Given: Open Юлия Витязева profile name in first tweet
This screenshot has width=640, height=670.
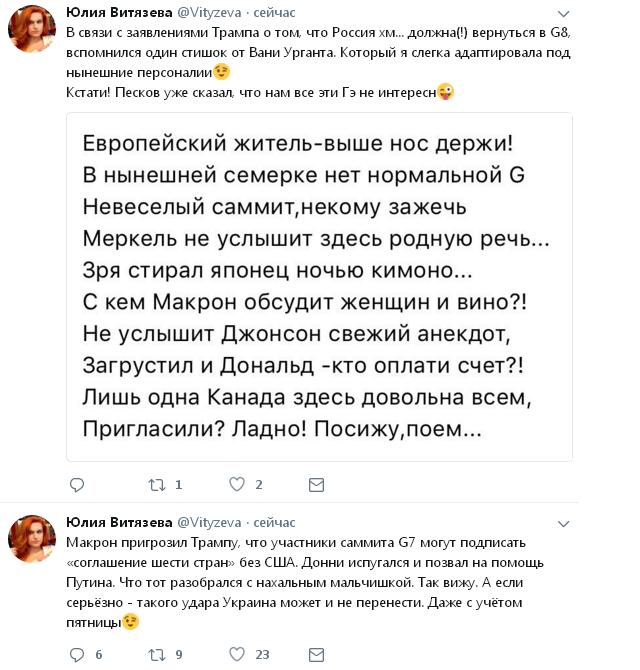Looking at the screenshot, I should tap(119, 12).
